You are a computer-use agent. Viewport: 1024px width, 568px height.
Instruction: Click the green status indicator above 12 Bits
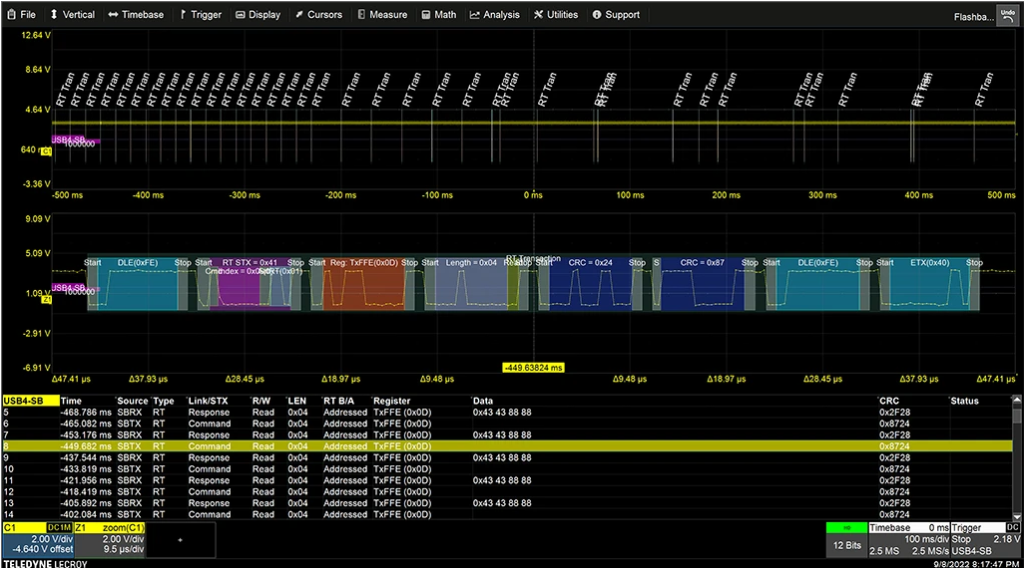pyautogui.click(x=847, y=528)
